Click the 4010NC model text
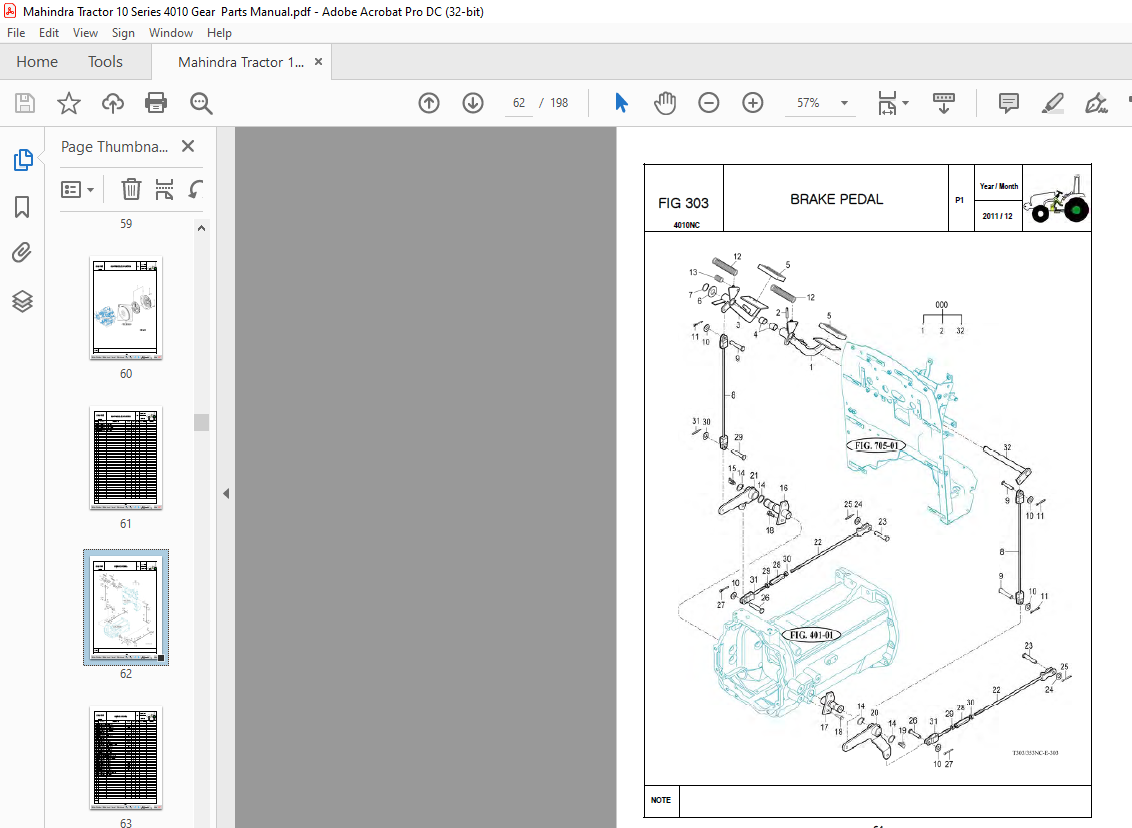 coord(687,225)
